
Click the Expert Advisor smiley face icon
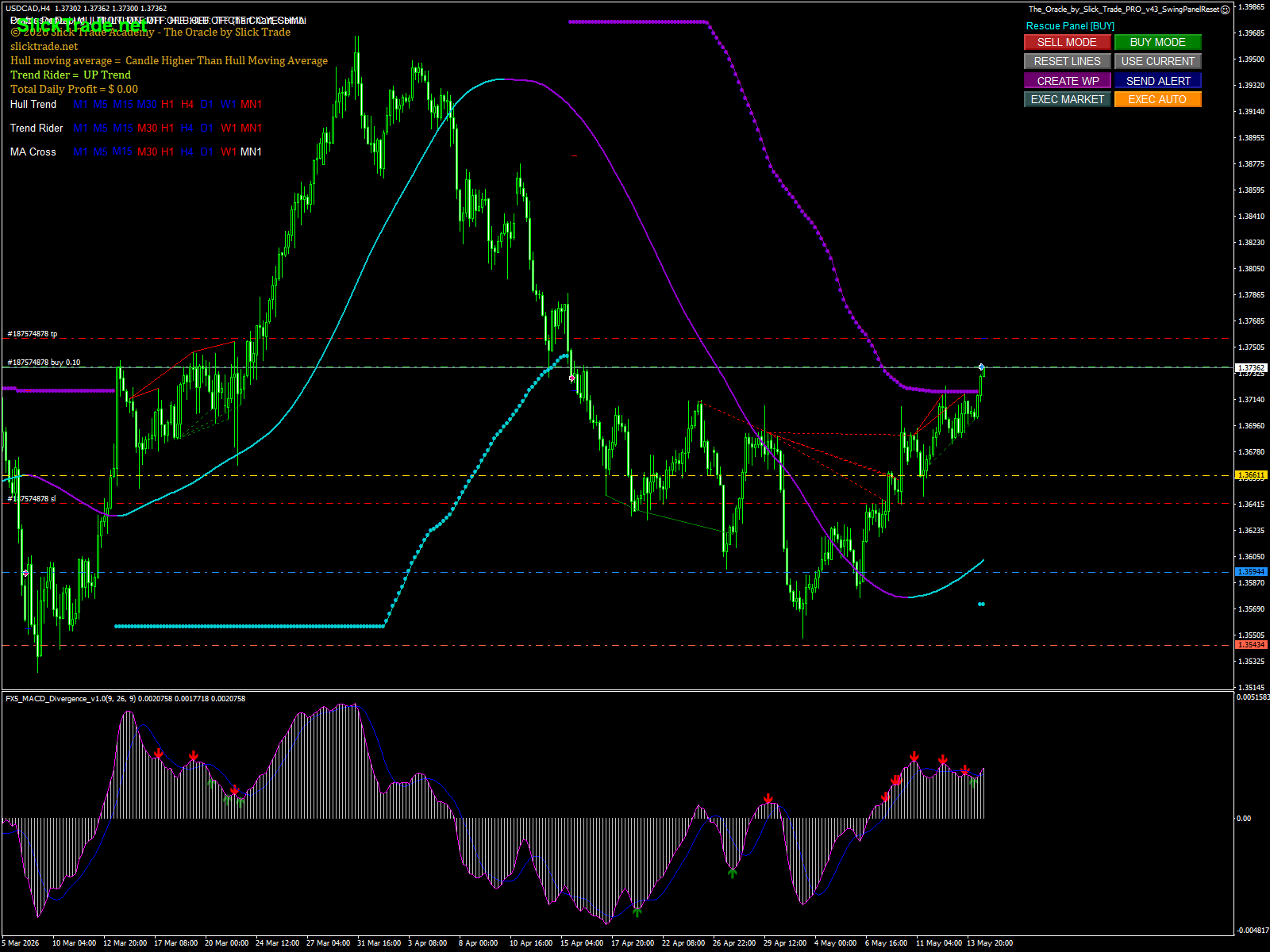(1225, 10)
